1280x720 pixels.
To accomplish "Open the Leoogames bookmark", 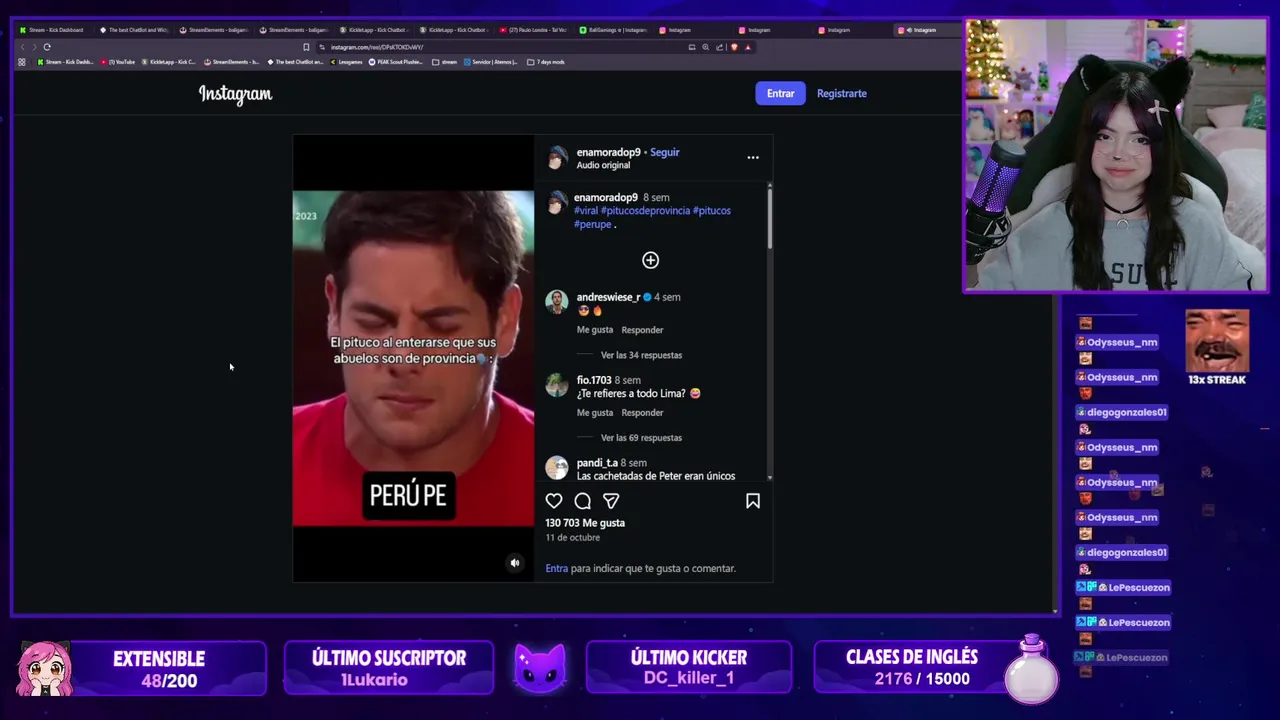I will (346, 62).
